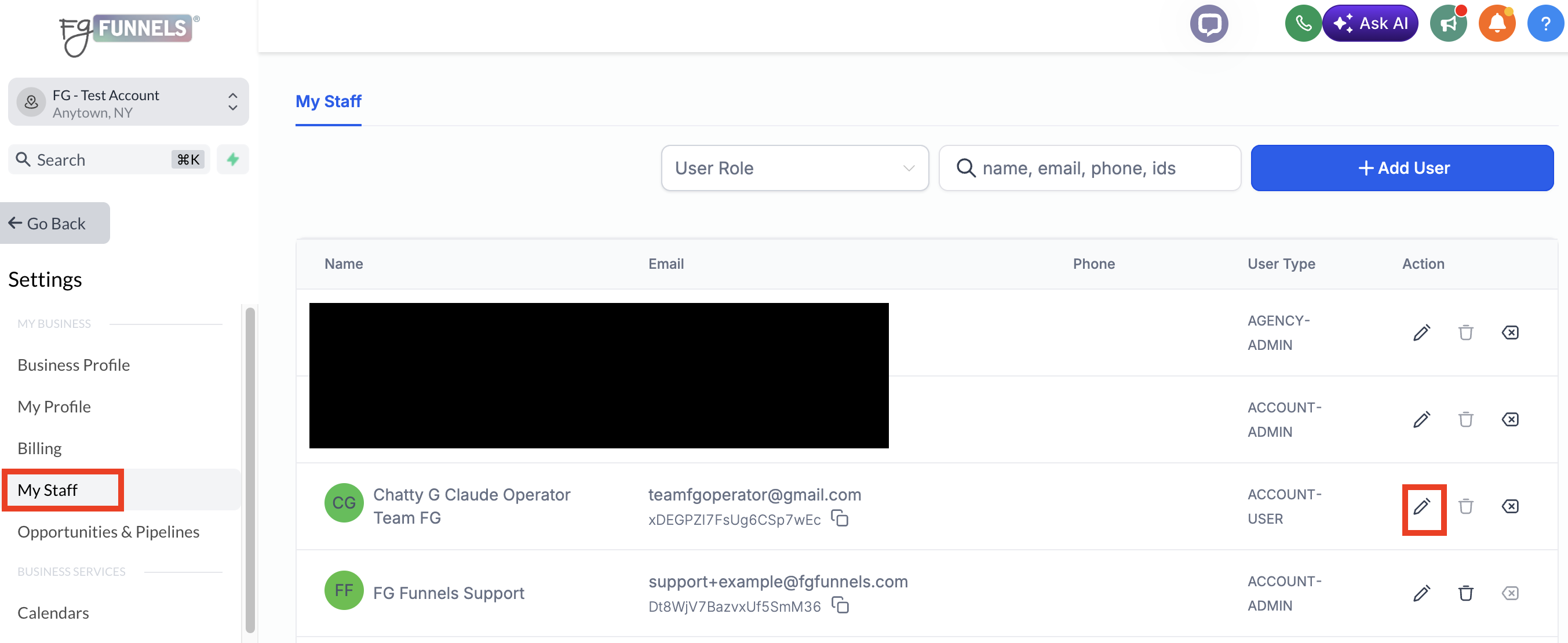Click the green phone dialer icon
The width and height of the screenshot is (1568, 643).
(x=1303, y=24)
